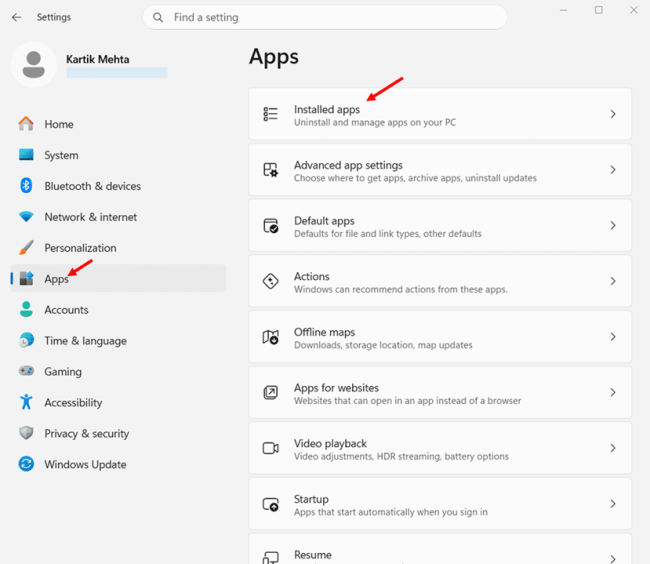
Task: Select Accounts in sidebar
Action: click(119, 310)
